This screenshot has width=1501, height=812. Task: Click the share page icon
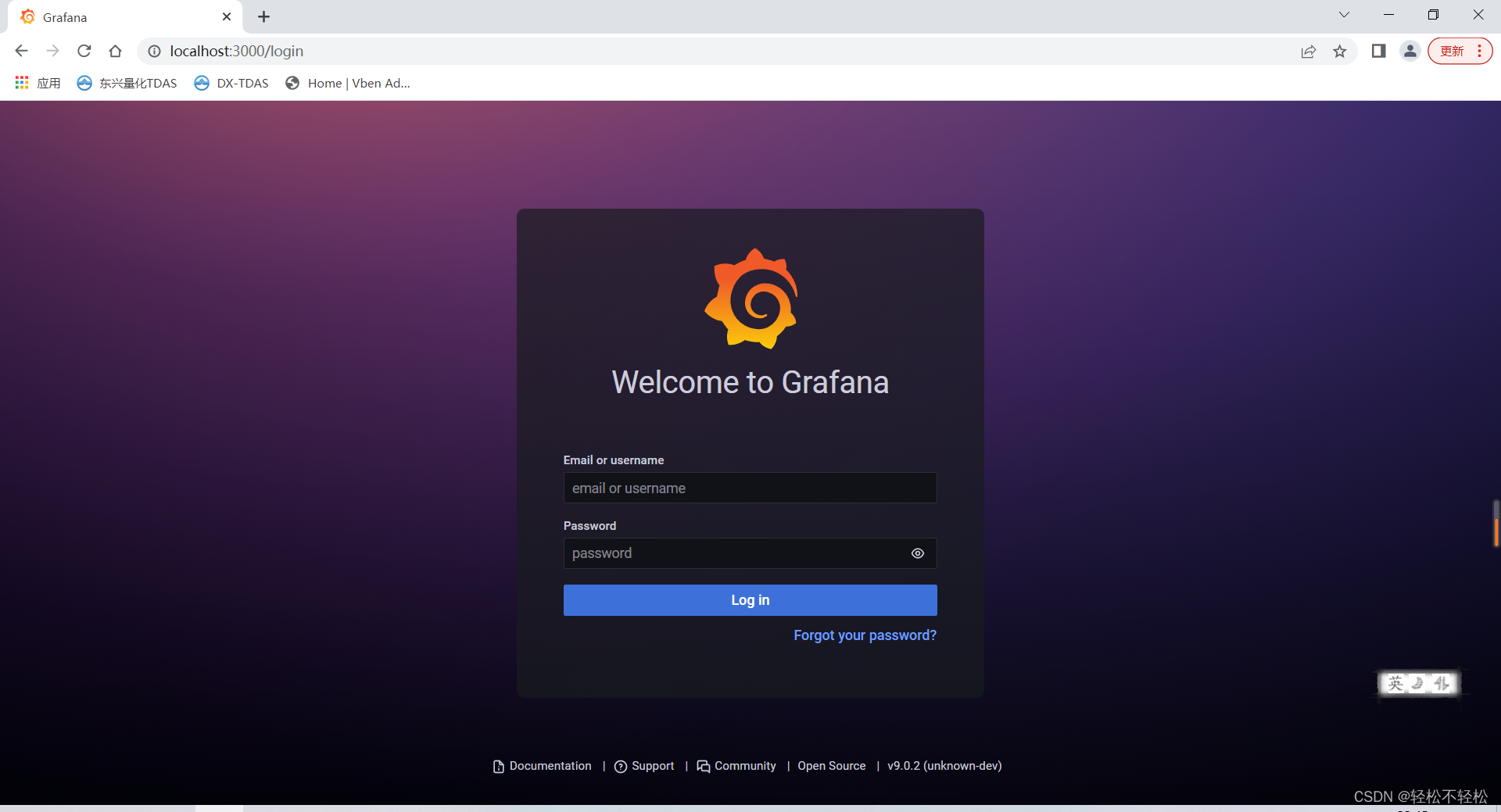[1308, 51]
